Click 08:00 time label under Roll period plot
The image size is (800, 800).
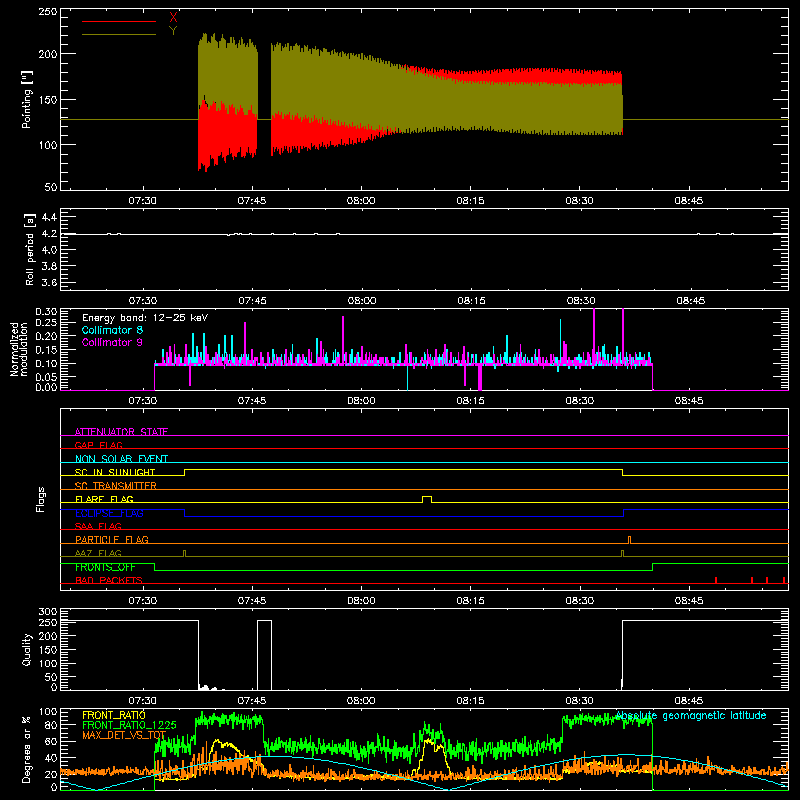click(x=362, y=301)
